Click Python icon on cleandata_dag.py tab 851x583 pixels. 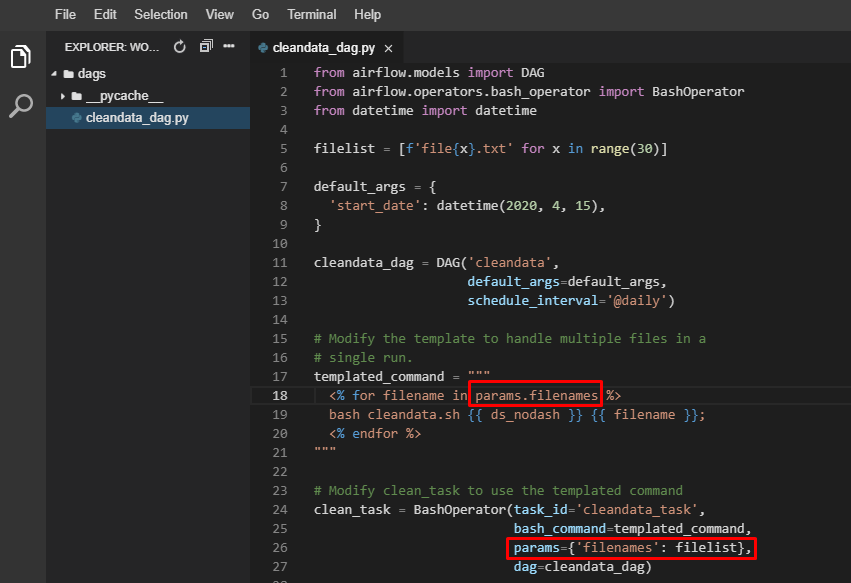click(x=263, y=48)
